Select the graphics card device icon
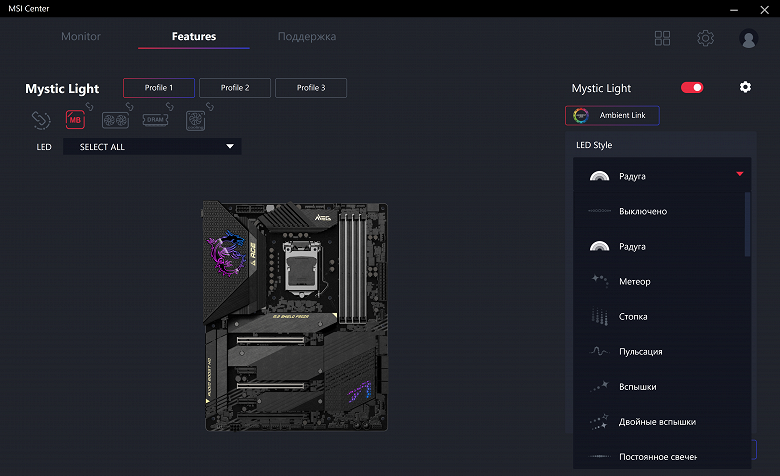Screen dimensions: 780x476 (115, 120)
